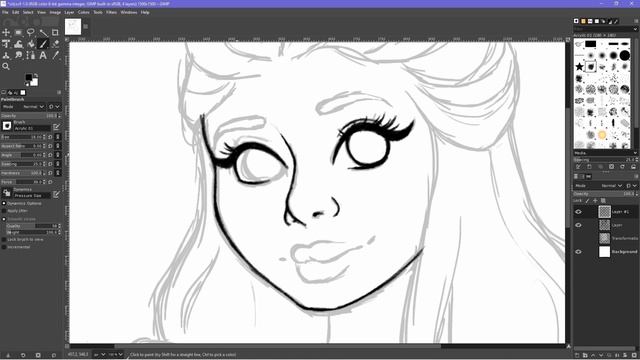
Task: Raise the selected layer
Action: tap(593, 355)
